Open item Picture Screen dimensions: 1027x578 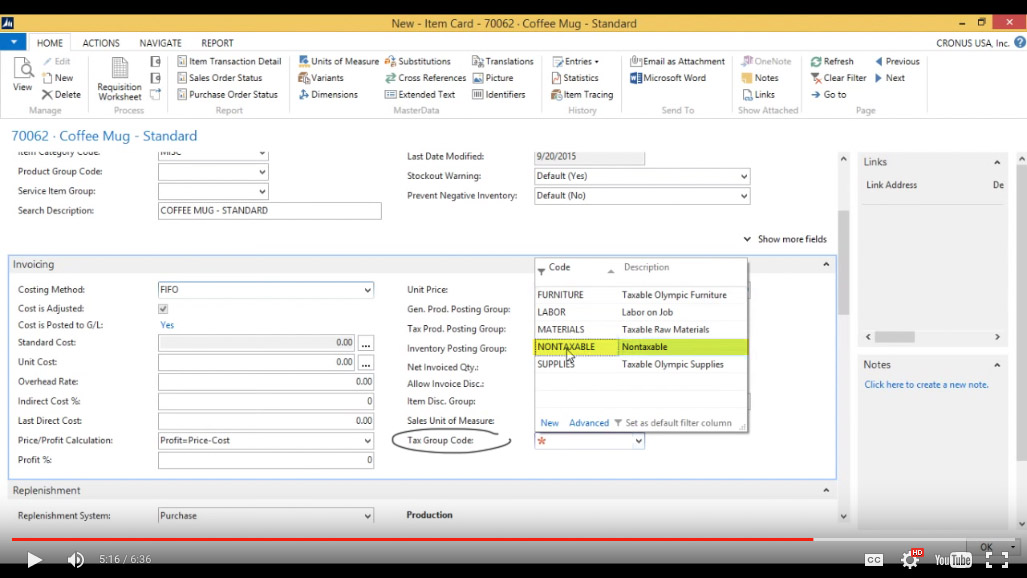[493, 77]
